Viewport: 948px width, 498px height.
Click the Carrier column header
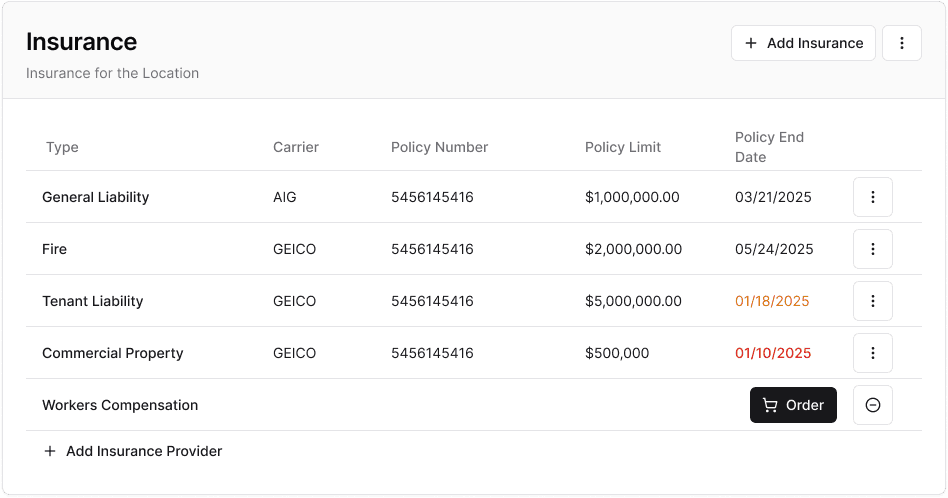click(x=296, y=147)
